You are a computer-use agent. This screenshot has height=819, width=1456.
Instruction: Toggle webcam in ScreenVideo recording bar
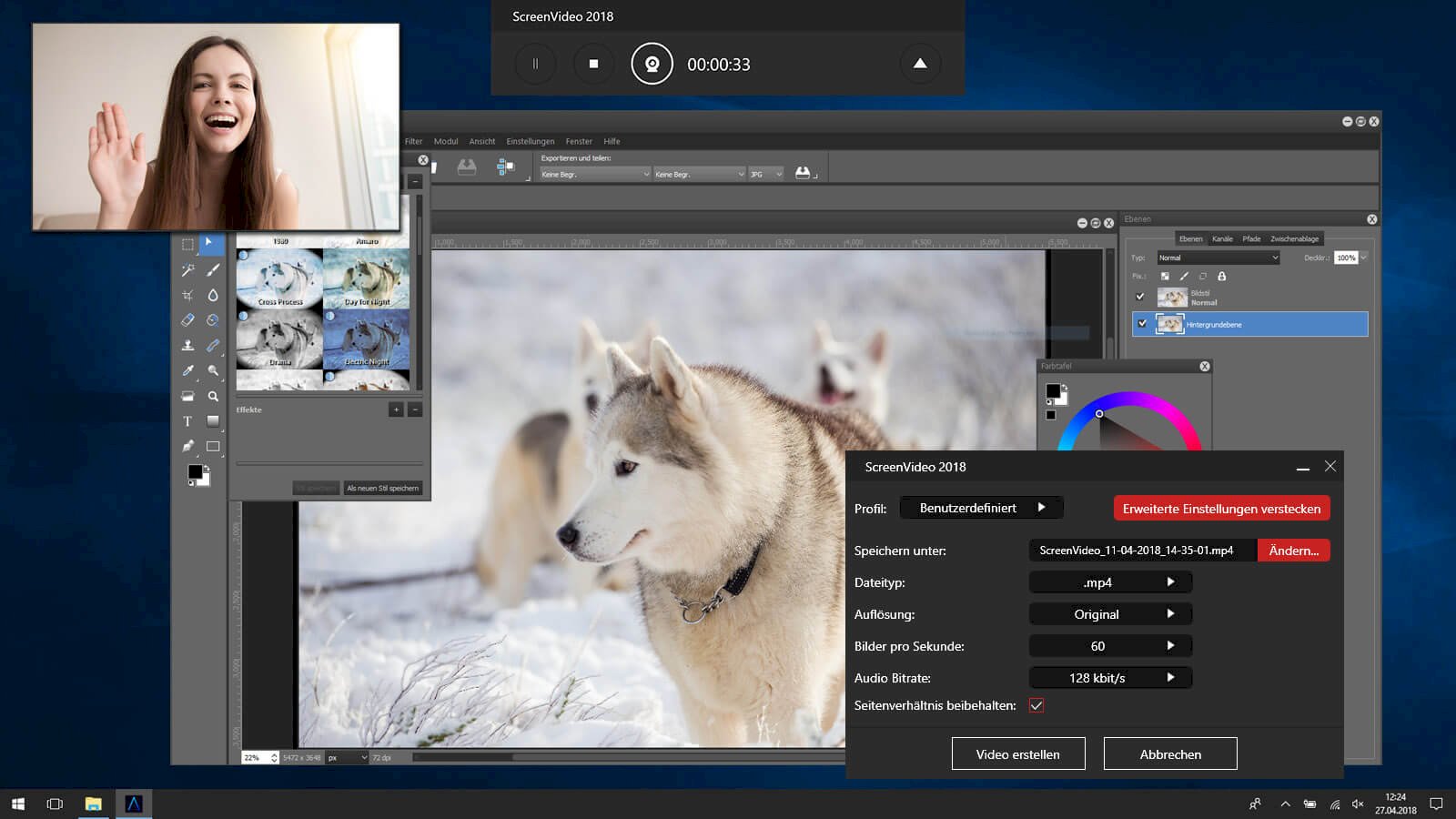pos(652,64)
